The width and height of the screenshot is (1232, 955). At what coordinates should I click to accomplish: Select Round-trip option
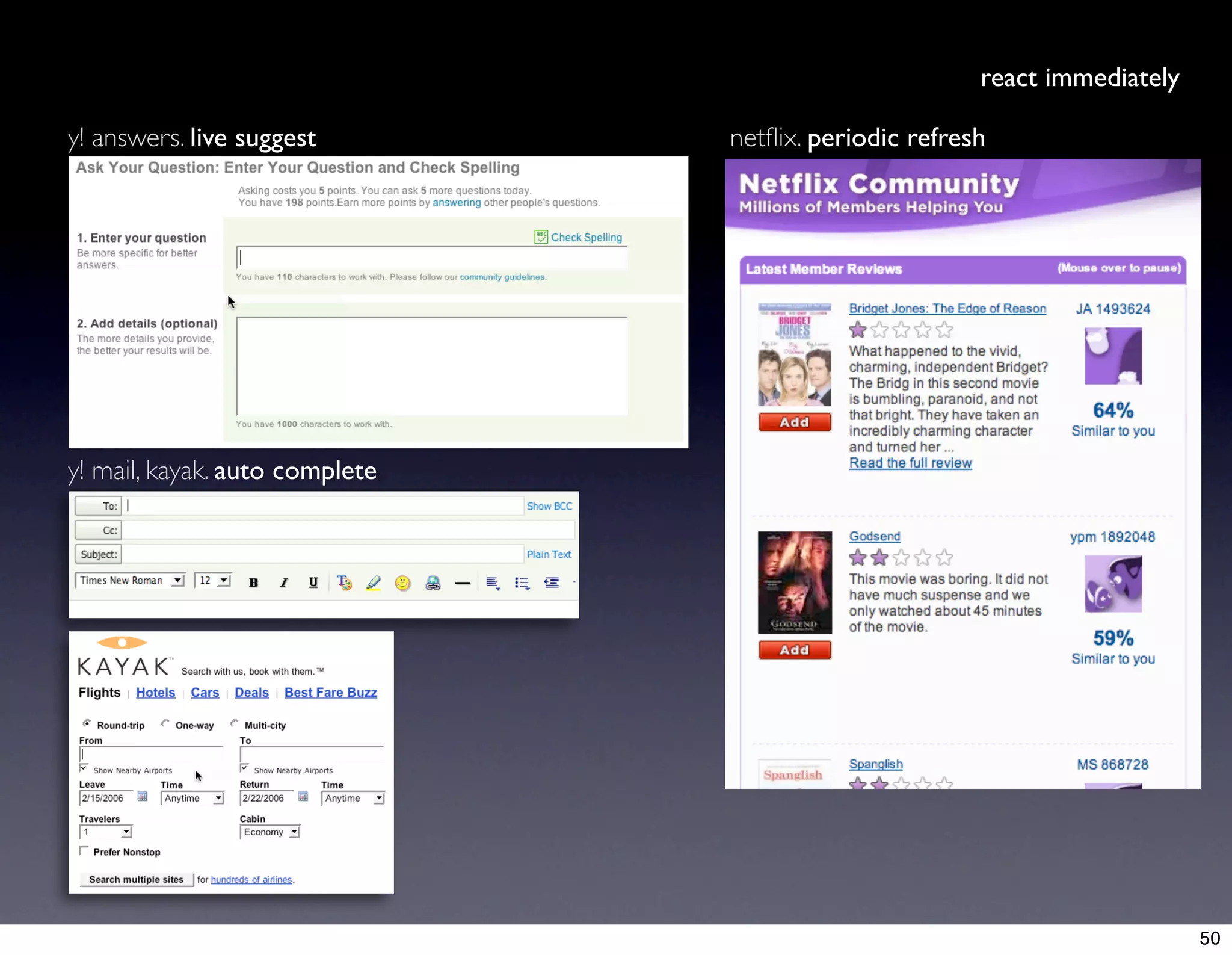87,723
